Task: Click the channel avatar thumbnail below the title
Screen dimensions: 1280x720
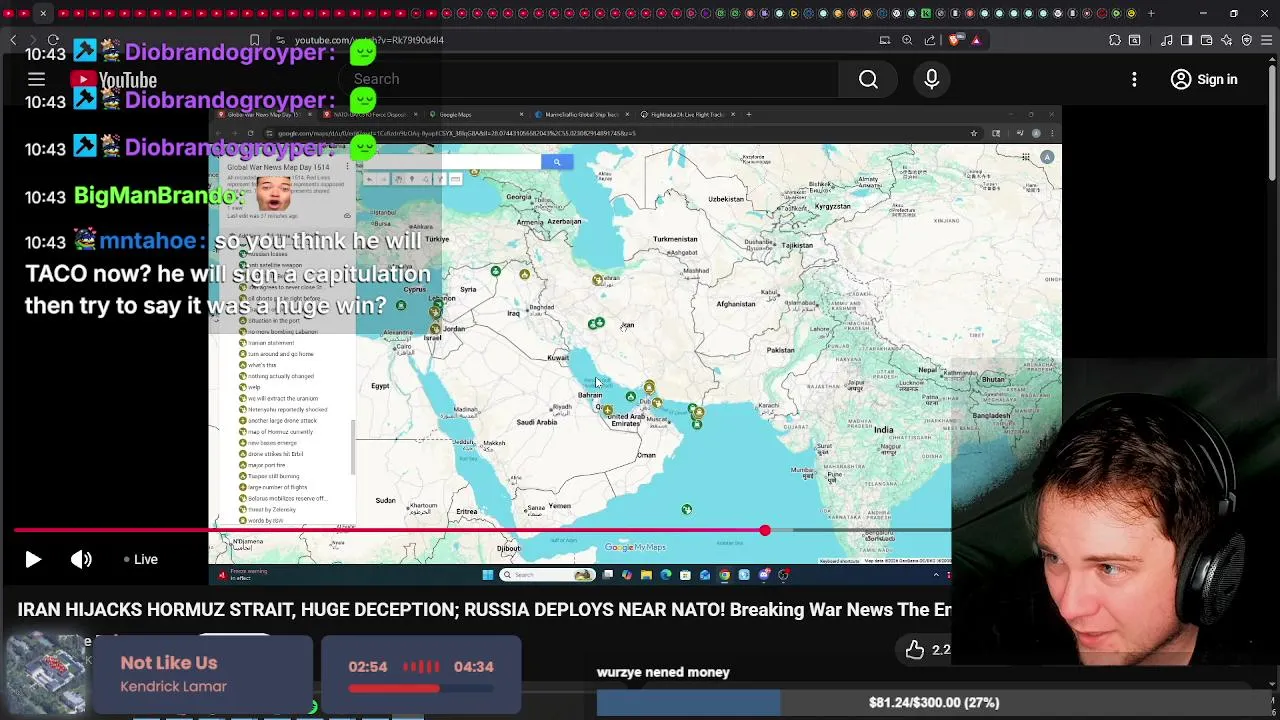Action: click(46, 674)
